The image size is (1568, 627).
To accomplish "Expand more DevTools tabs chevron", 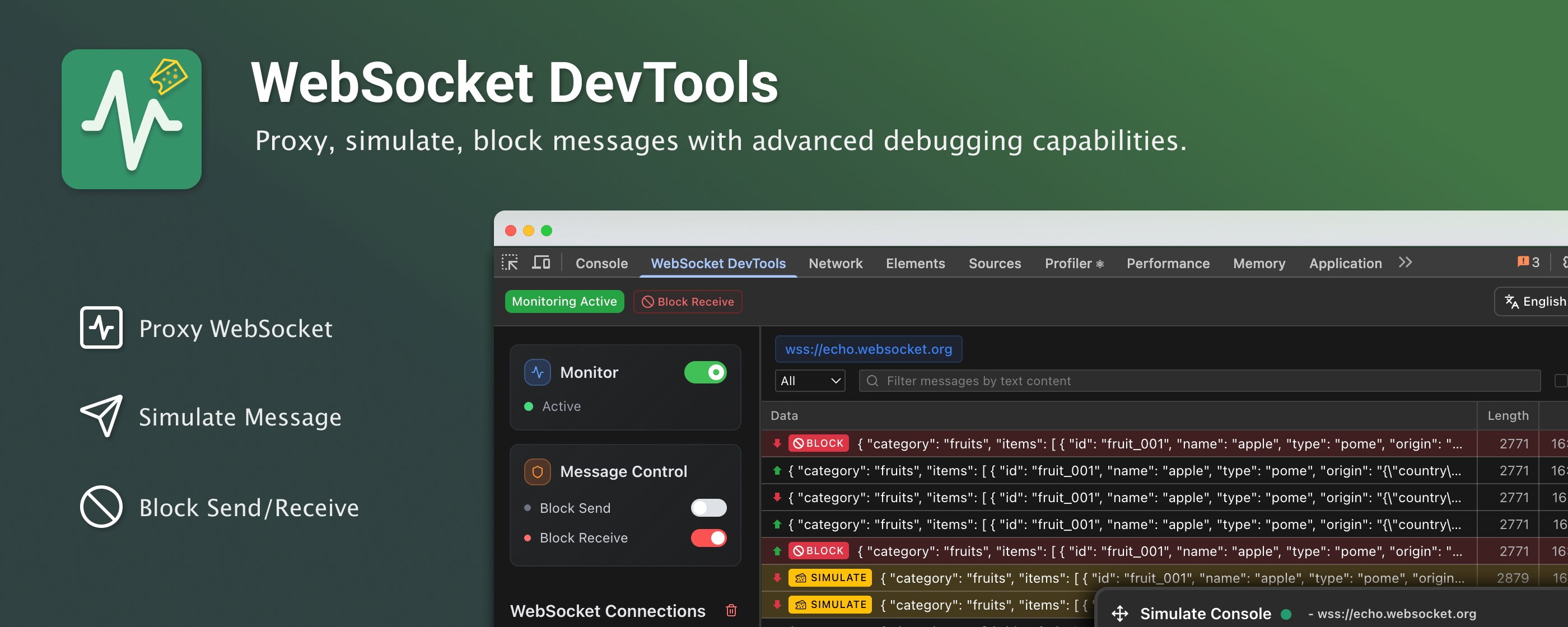I will [1405, 263].
